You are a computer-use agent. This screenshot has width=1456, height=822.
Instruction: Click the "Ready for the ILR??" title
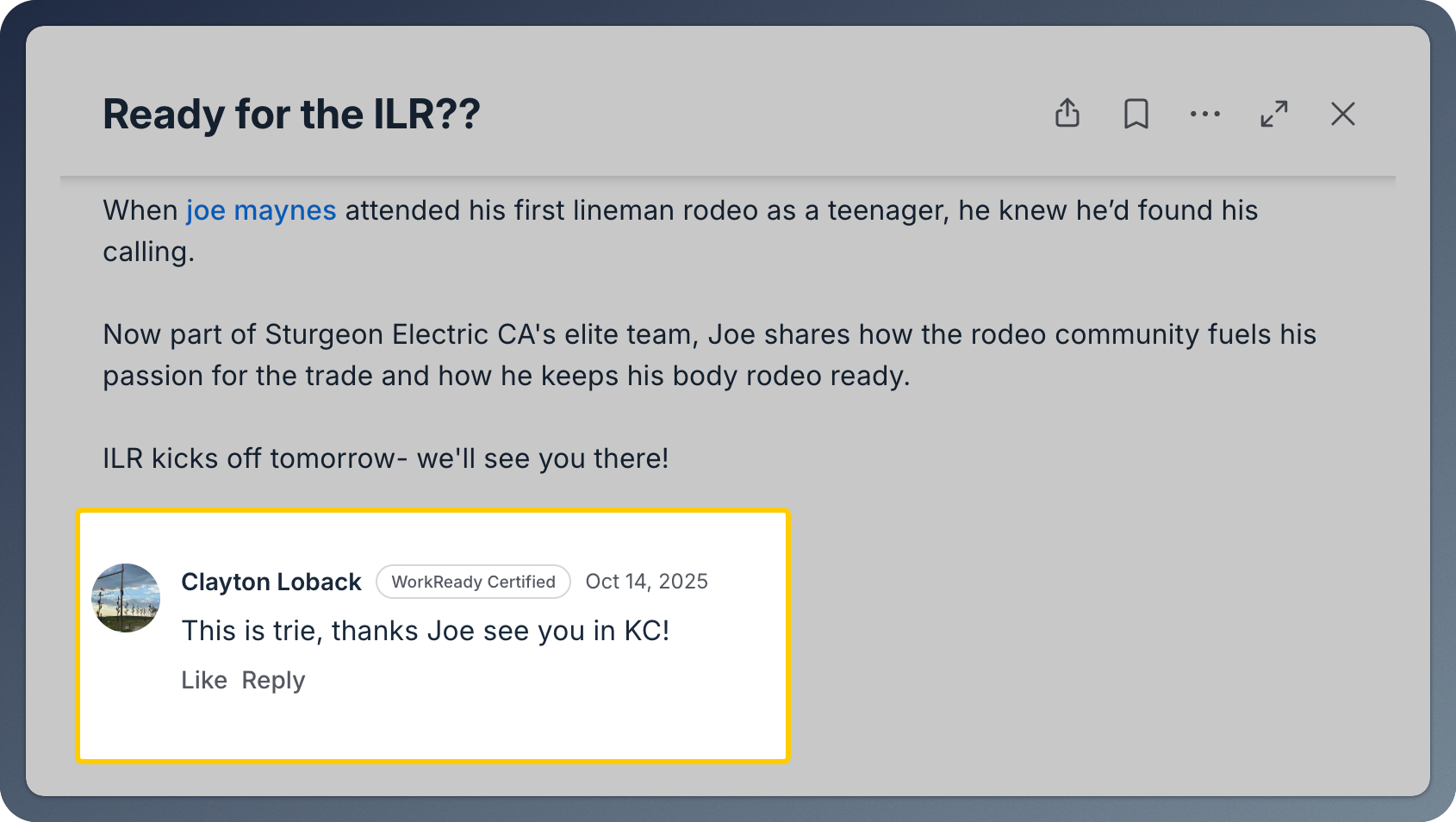pyautogui.click(x=291, y=115)
